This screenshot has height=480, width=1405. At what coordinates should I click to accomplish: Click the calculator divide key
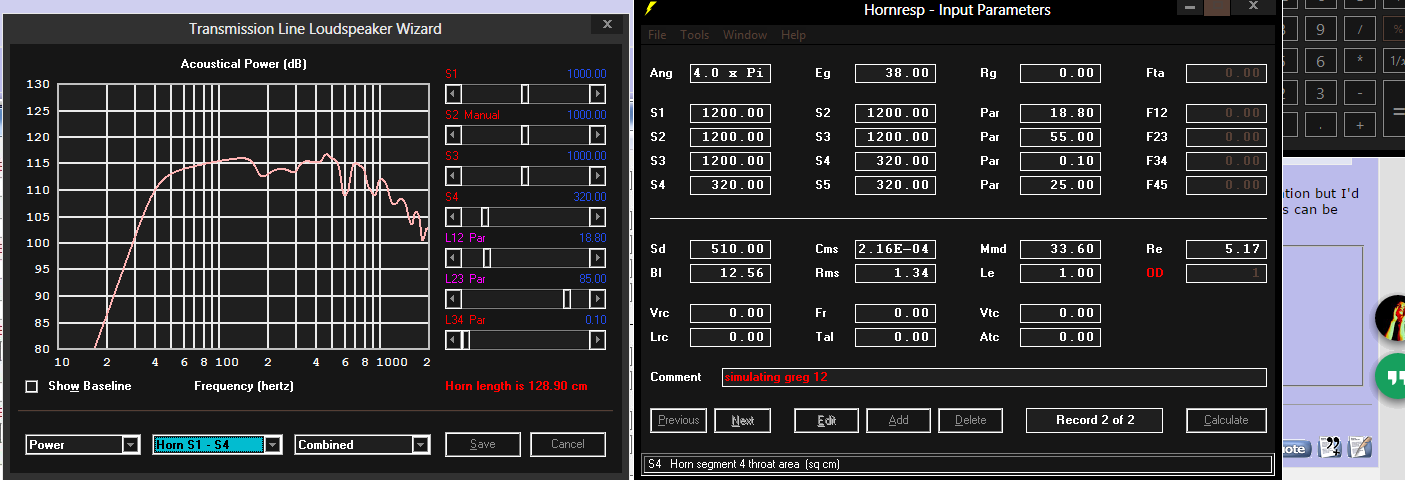[1359, 30]
